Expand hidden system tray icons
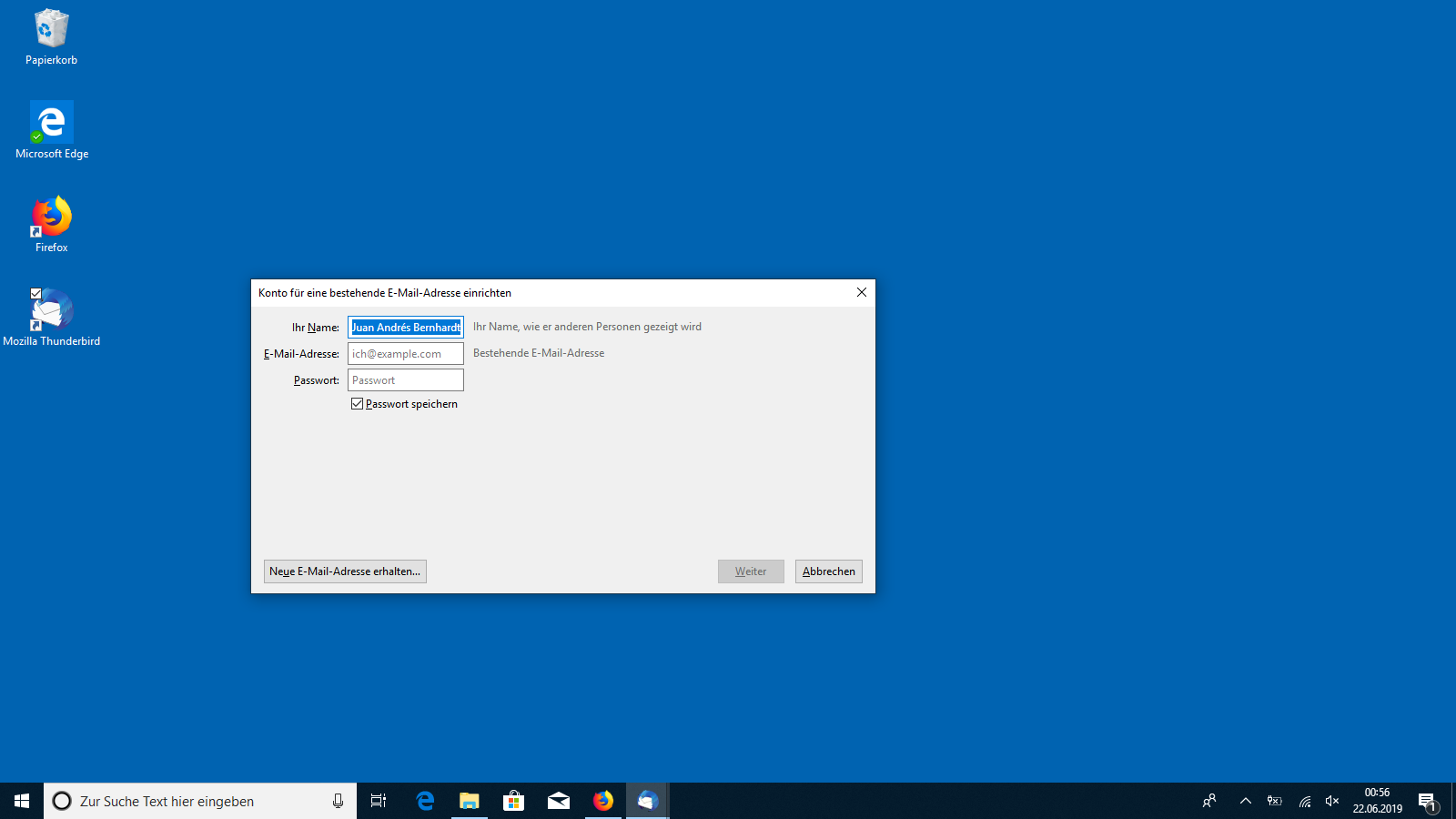 point(1245,801)
